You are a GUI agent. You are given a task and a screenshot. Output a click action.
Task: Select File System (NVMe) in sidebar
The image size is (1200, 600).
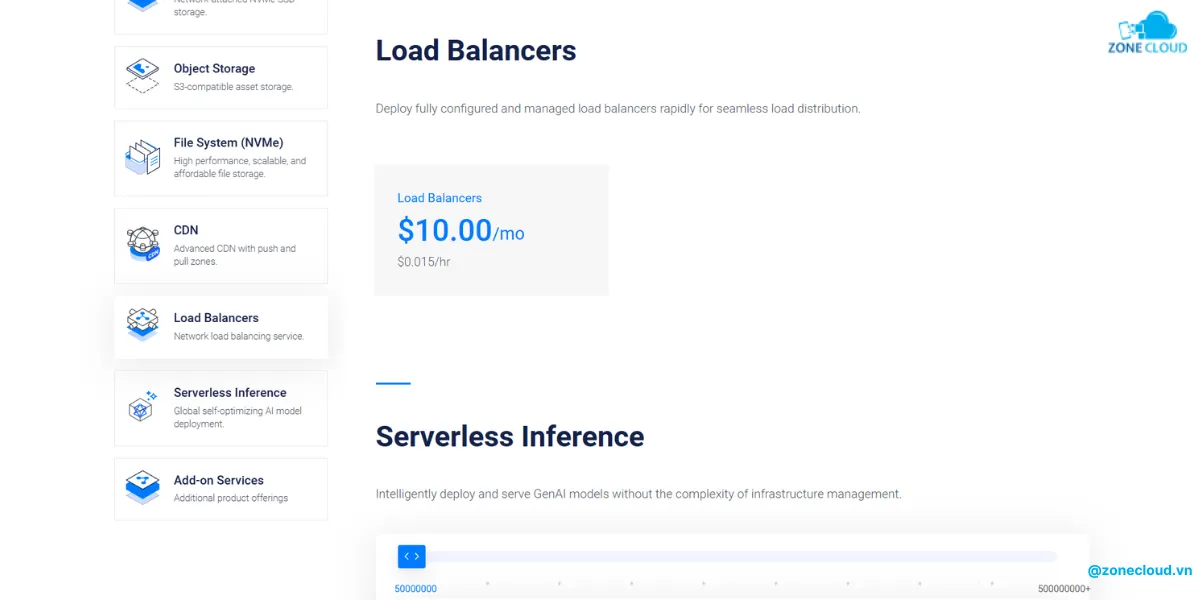coord(221,158)
